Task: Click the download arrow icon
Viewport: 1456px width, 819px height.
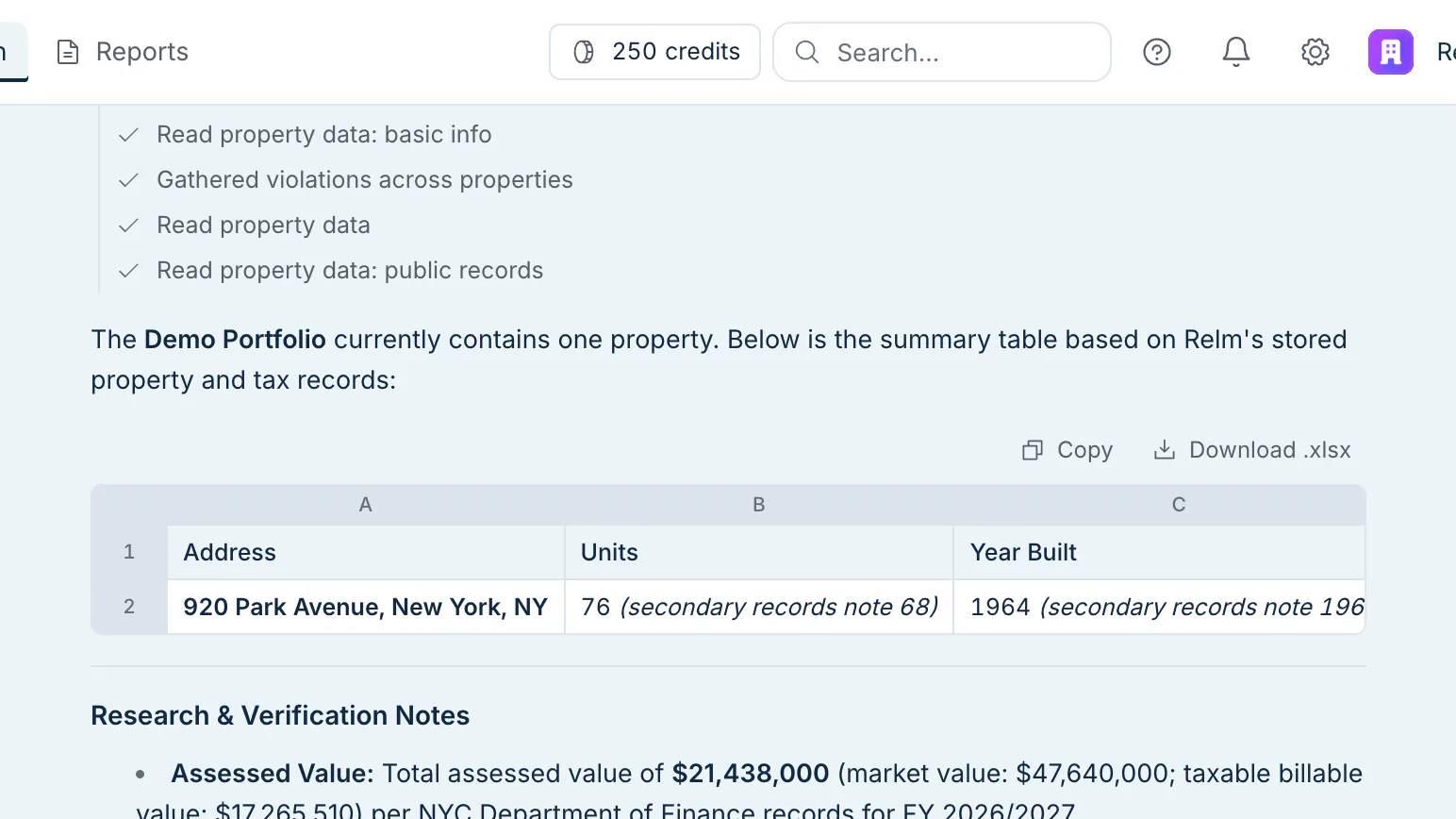Action: 1165,450
